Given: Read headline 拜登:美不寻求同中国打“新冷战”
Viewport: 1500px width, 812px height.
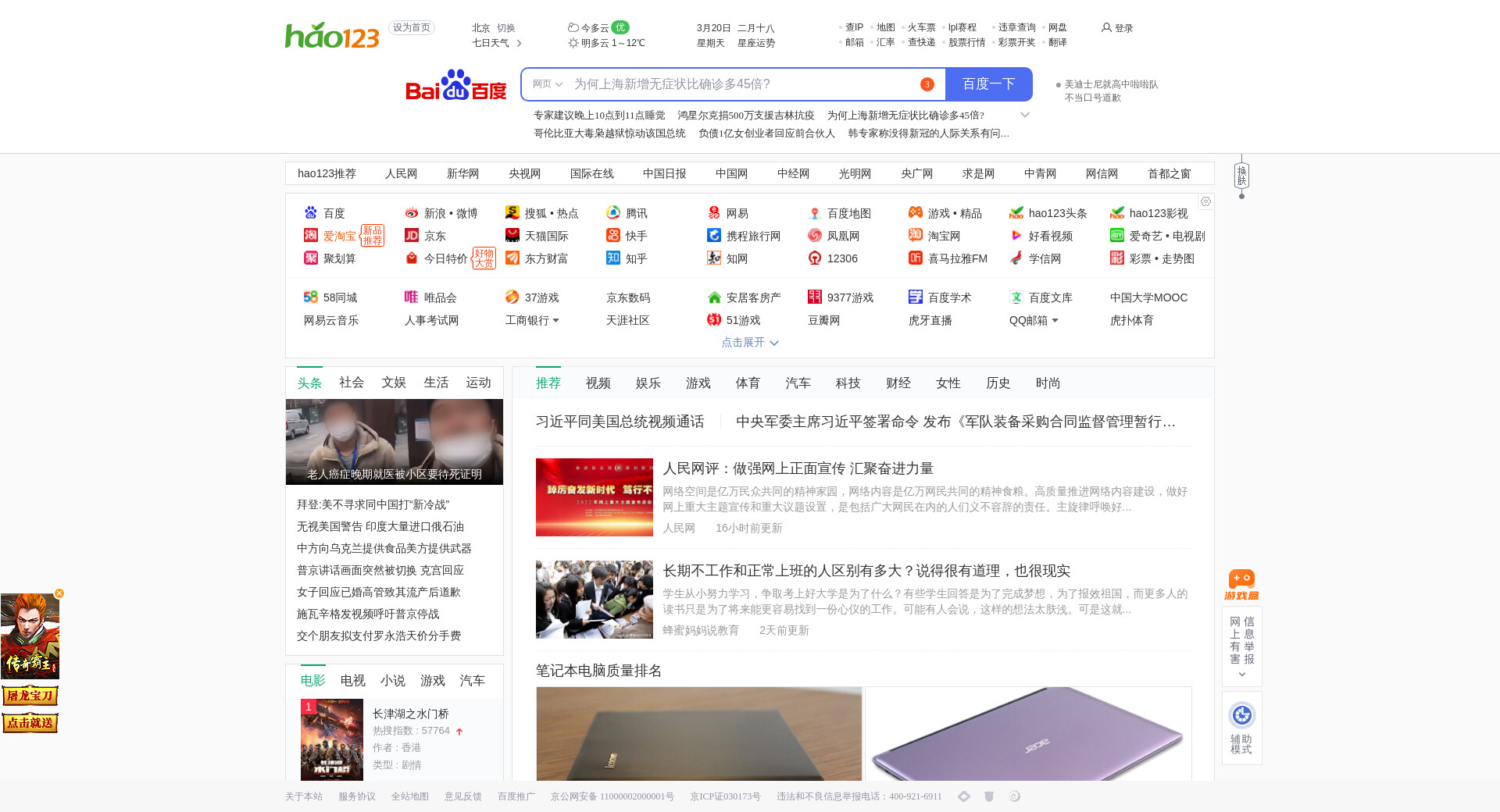Looking at the screenshot, I should pos(373,504).
